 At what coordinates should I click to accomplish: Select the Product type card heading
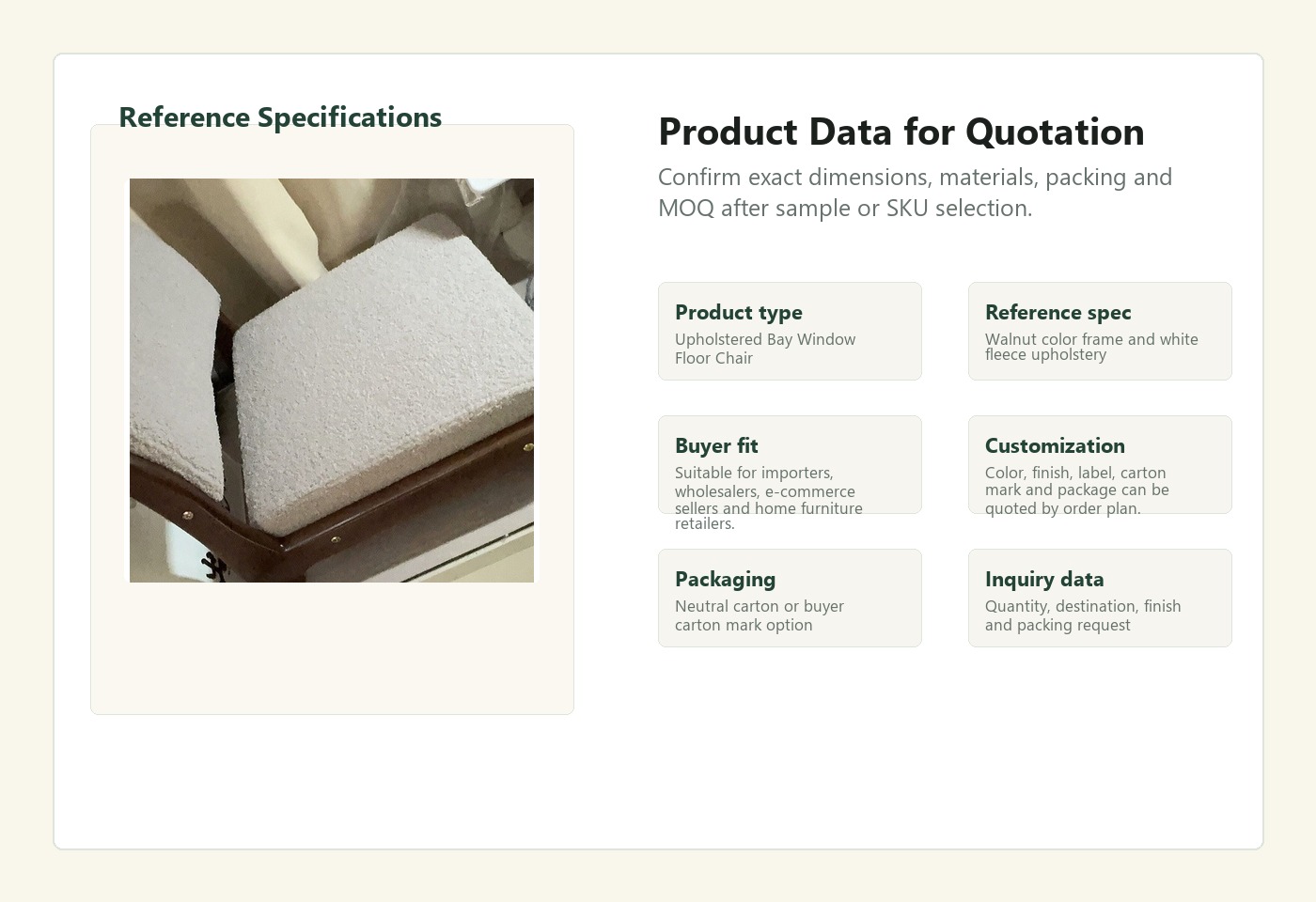(739, 312)
